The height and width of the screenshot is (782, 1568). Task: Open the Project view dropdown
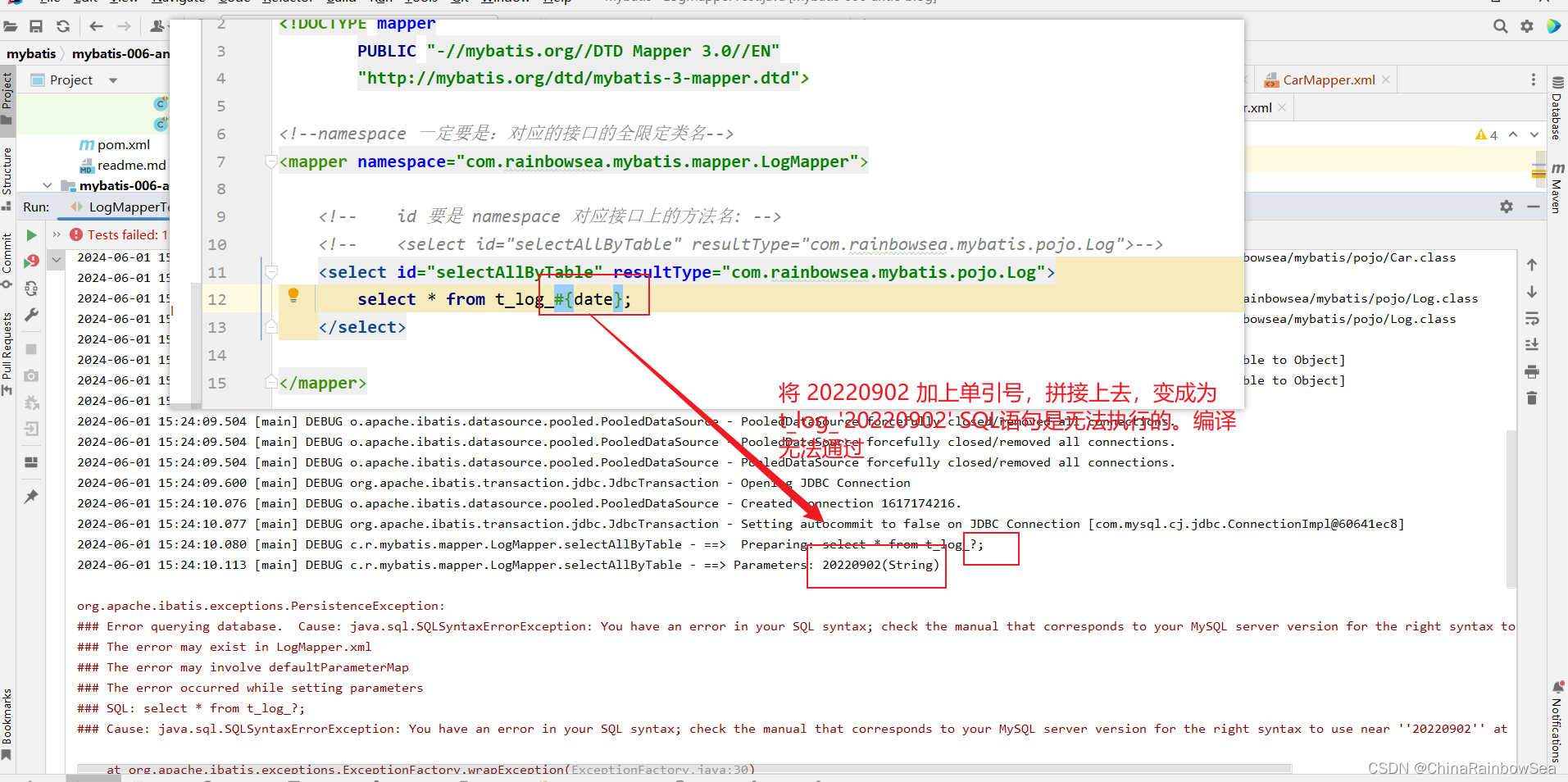point(113,80)
